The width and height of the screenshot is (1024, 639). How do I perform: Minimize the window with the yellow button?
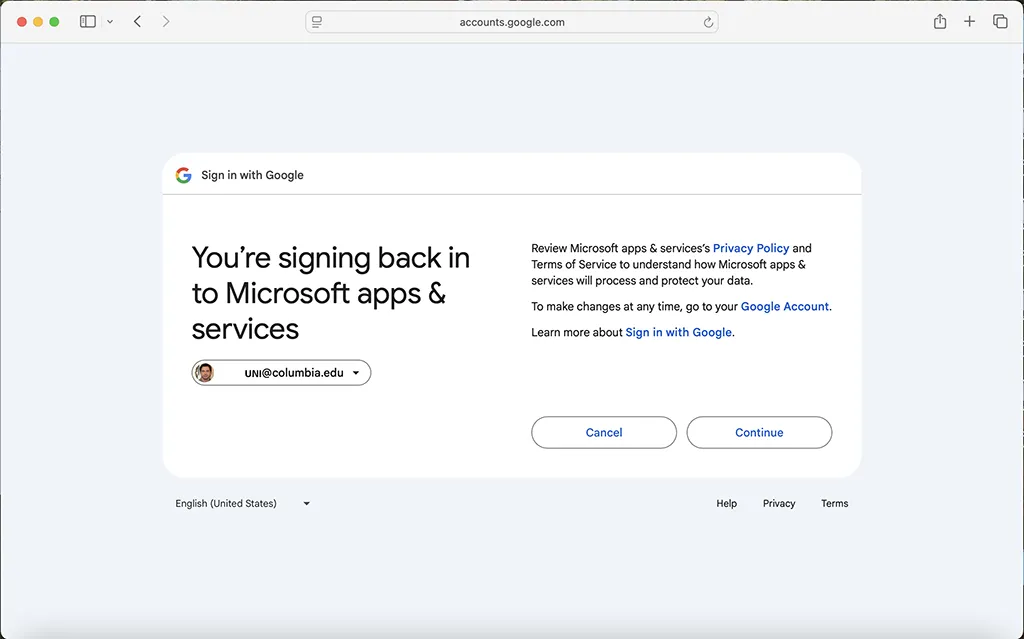pos(38,22)
